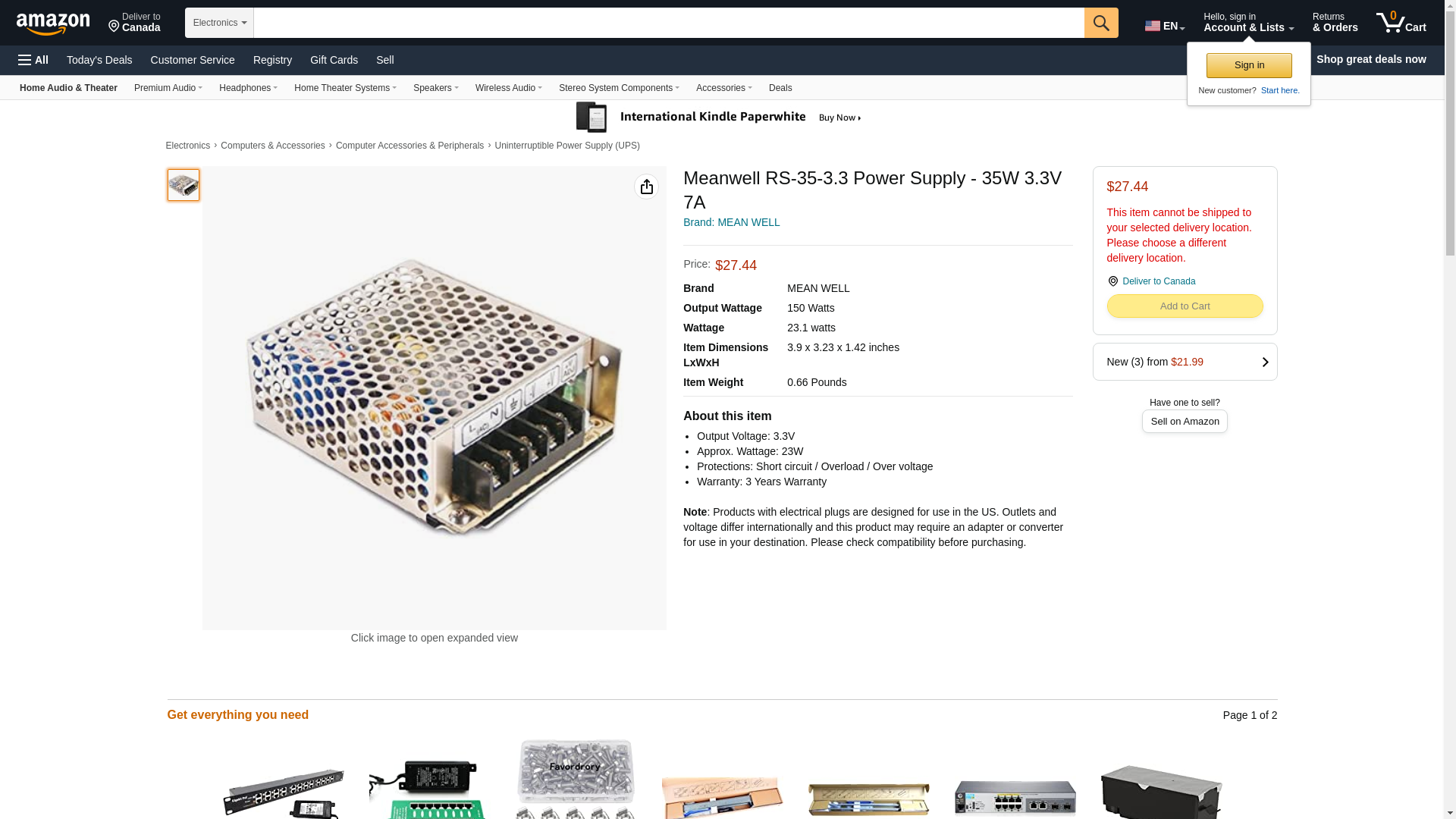Open Today's Deals
Image resolution: width=1456 pixels, height=819 pixels.
click(99, 60)
